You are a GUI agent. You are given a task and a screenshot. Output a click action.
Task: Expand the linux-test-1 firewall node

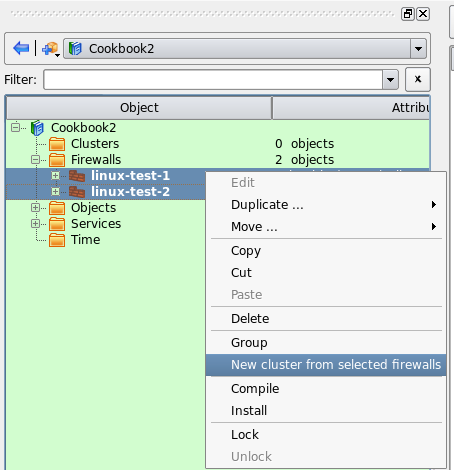[x=55, y=175]
